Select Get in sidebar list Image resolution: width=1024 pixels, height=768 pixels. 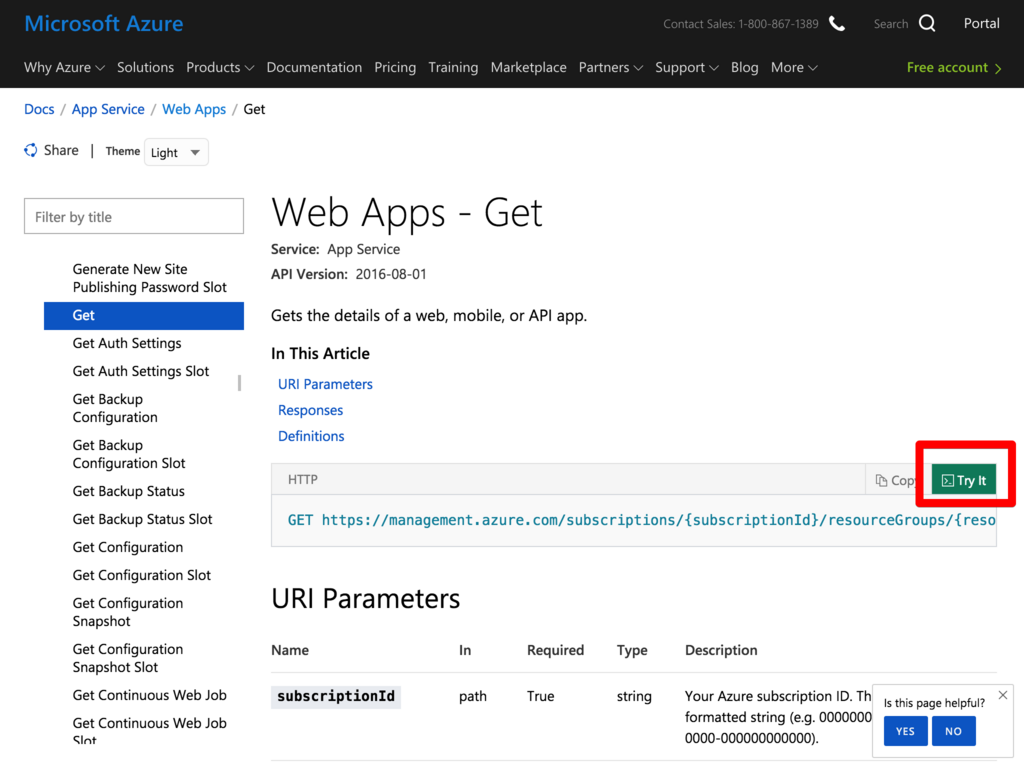[x=144, y=315]
